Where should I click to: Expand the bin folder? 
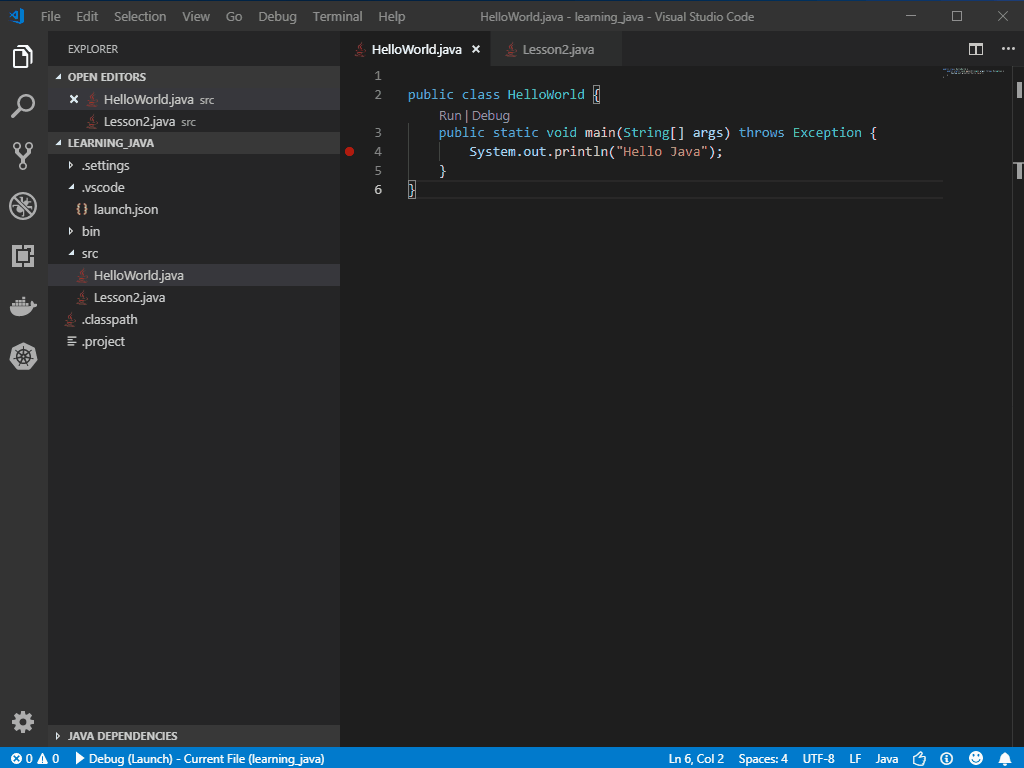(90, 231)
